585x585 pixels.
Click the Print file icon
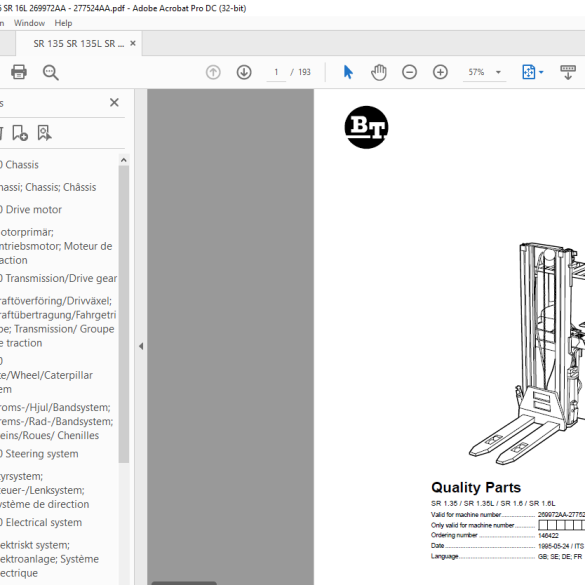tap(19, 72)
